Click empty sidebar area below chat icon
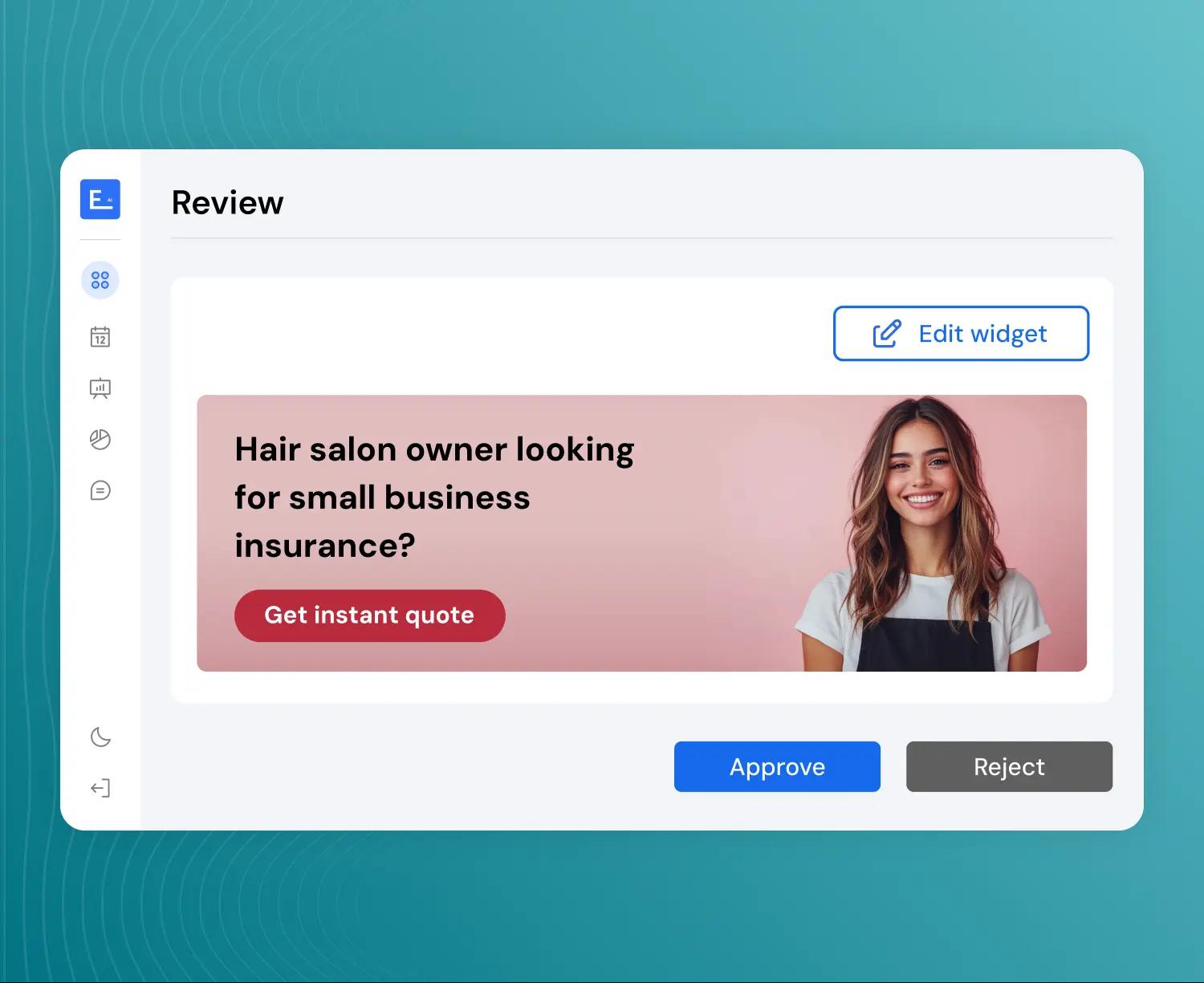 100,610
